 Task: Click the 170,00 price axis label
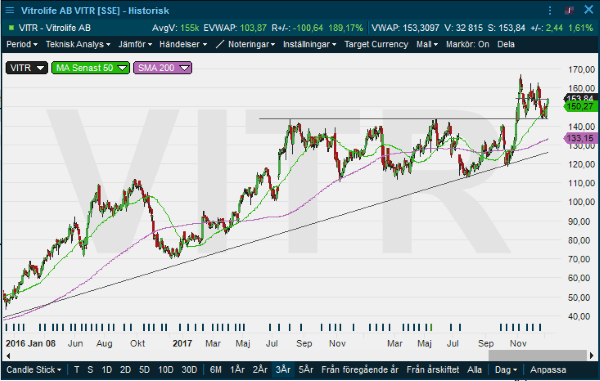582,70
